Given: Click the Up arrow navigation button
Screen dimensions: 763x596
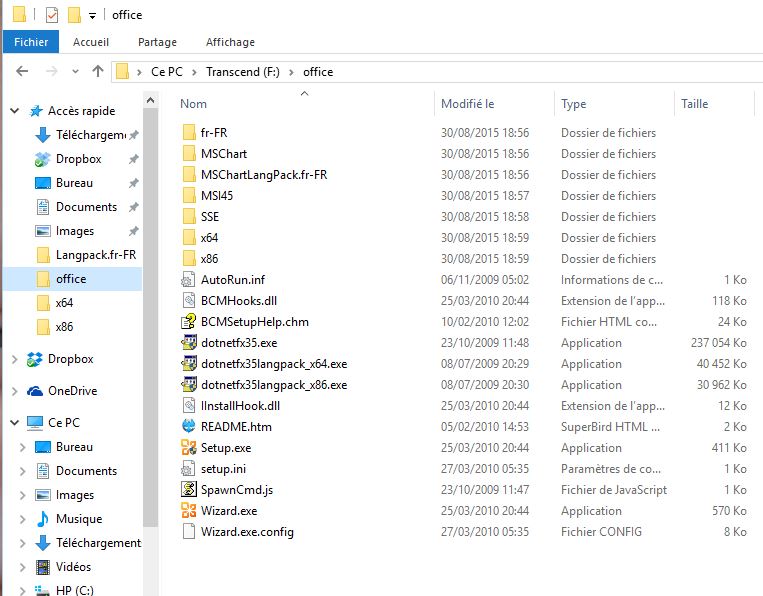Looking at the screenshot, I should click(x=97, y=72).
